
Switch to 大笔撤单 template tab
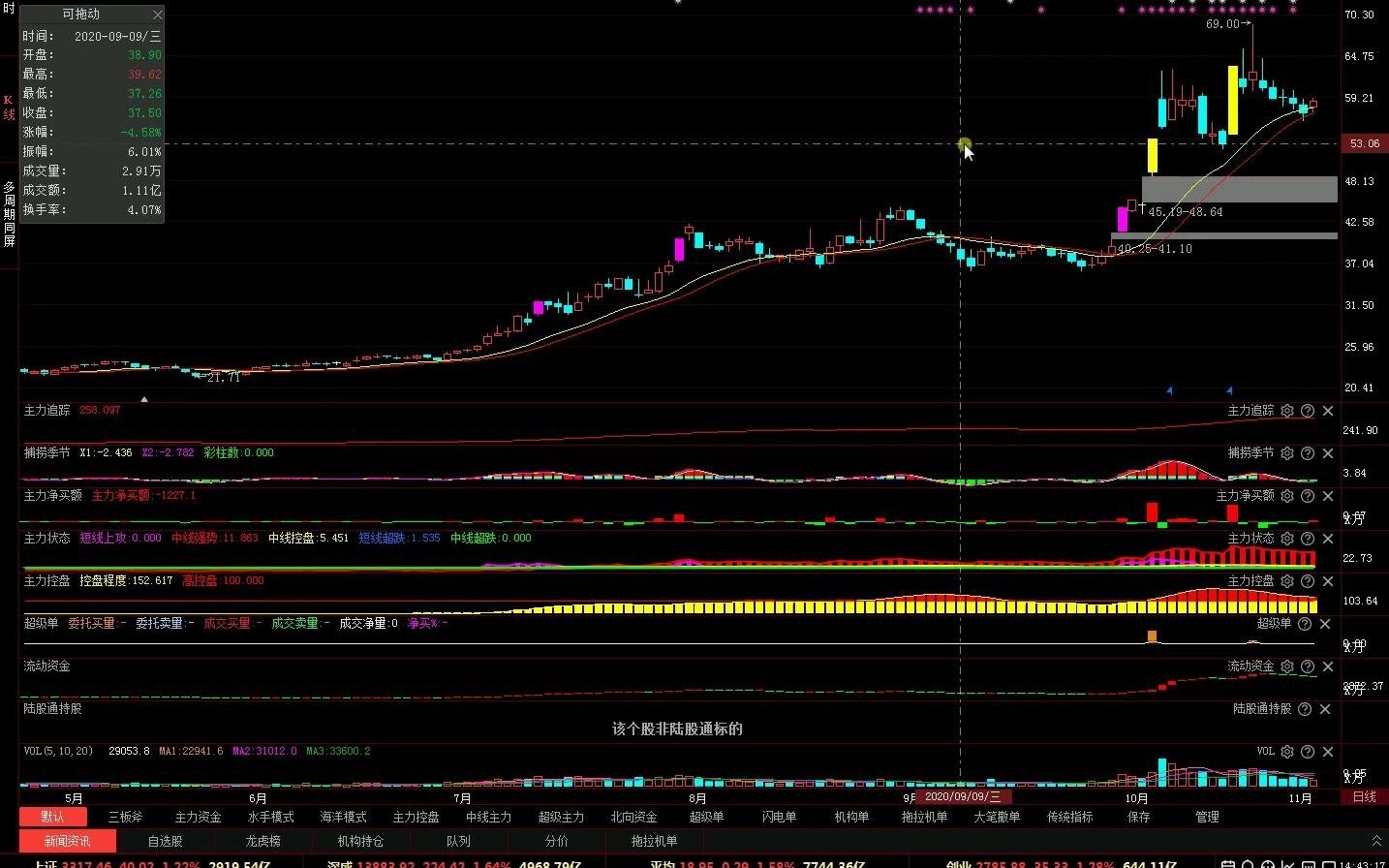click(997, 817)
